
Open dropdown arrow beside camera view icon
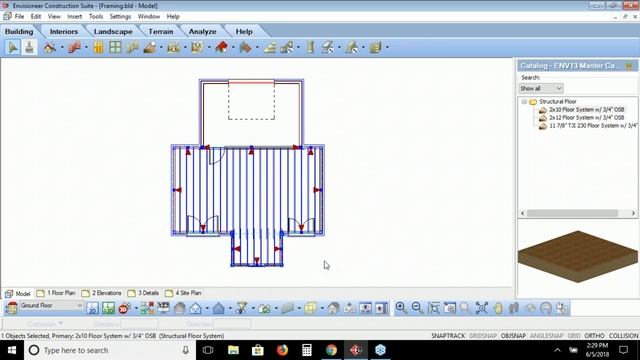(276, 309)
